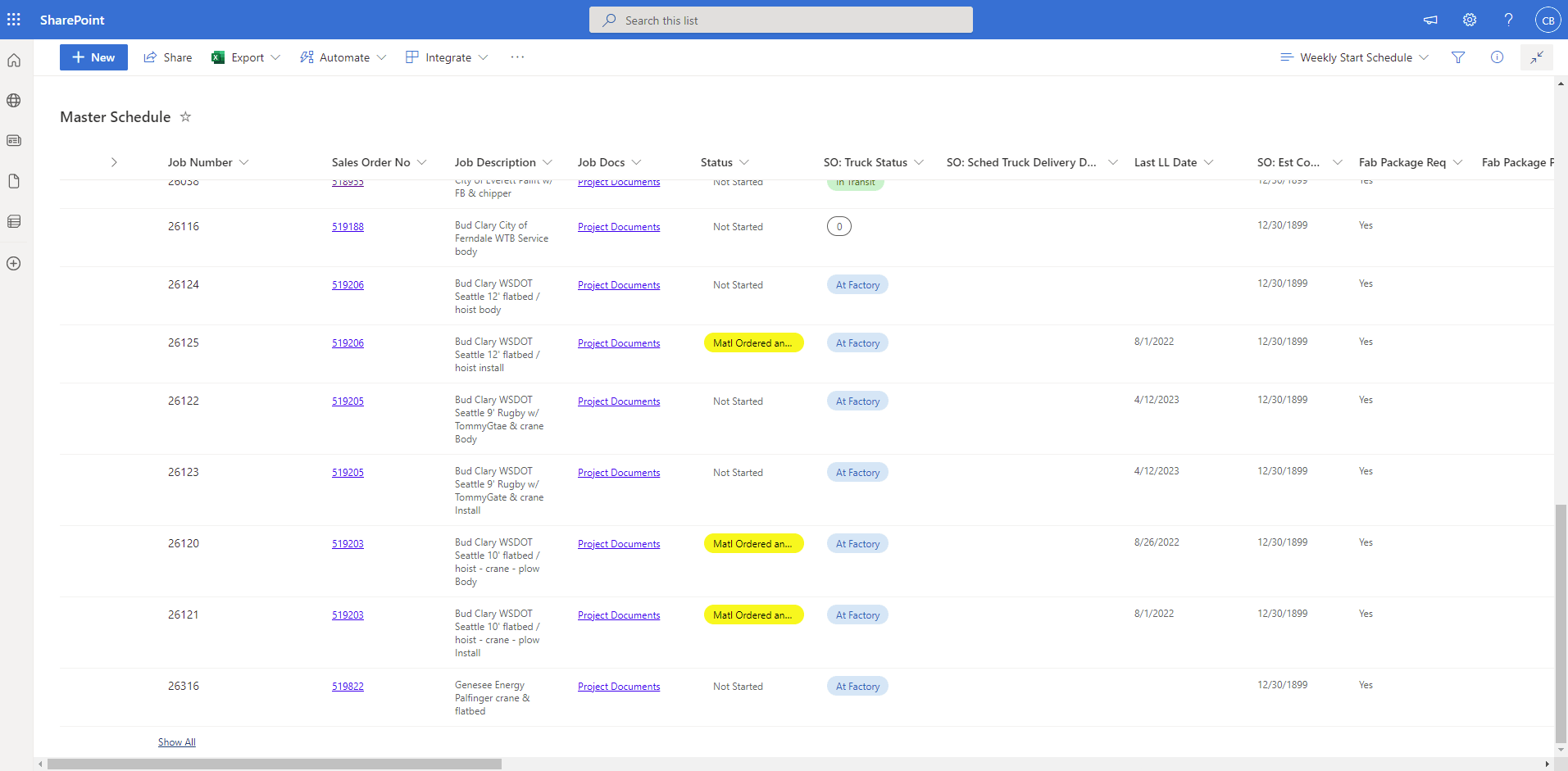Click the horizontal scrollbar thumb
The height and width of the screenshot is (771, 1568).
[x=275, y=764]
